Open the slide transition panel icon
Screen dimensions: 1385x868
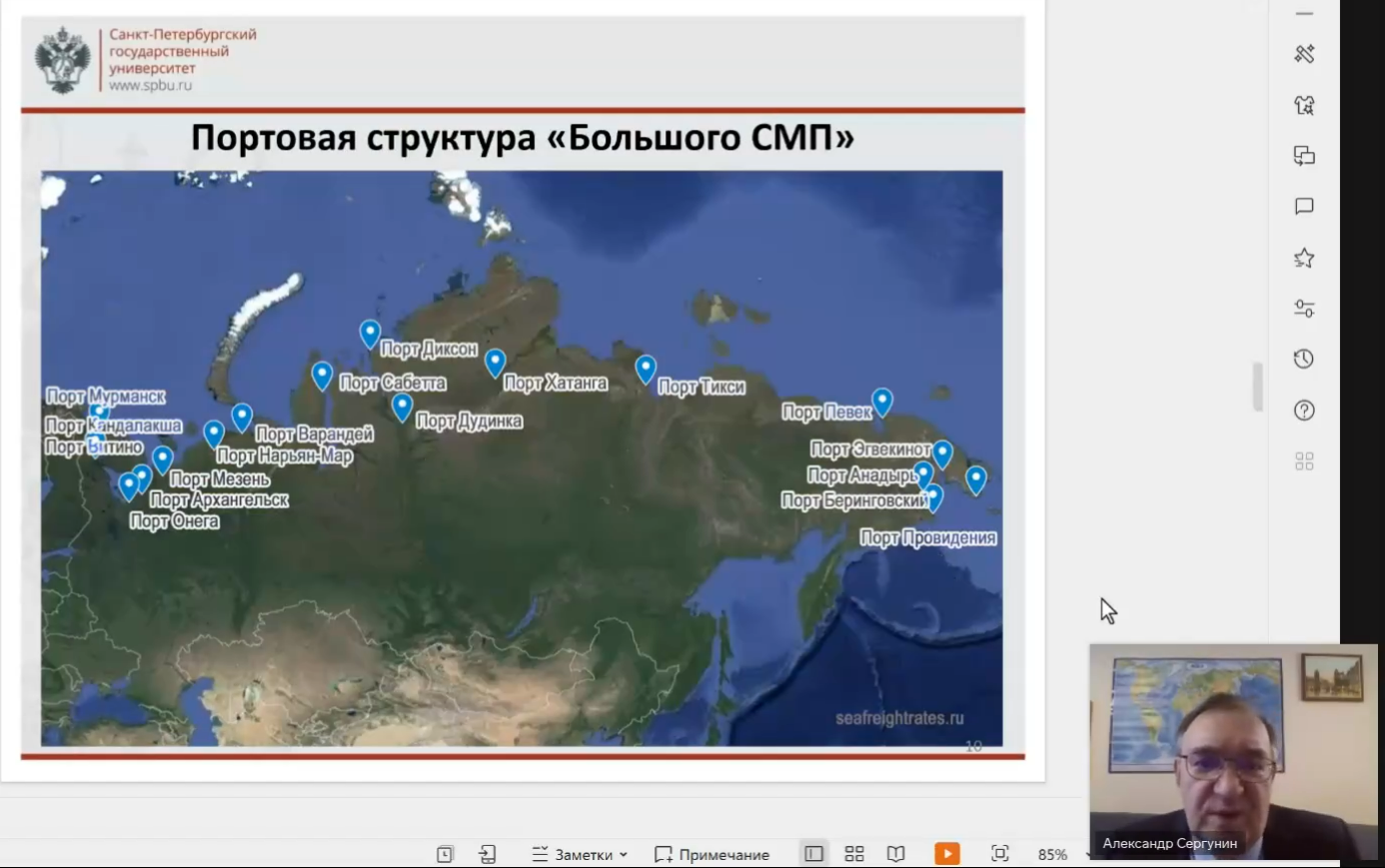pos(1304,156)
